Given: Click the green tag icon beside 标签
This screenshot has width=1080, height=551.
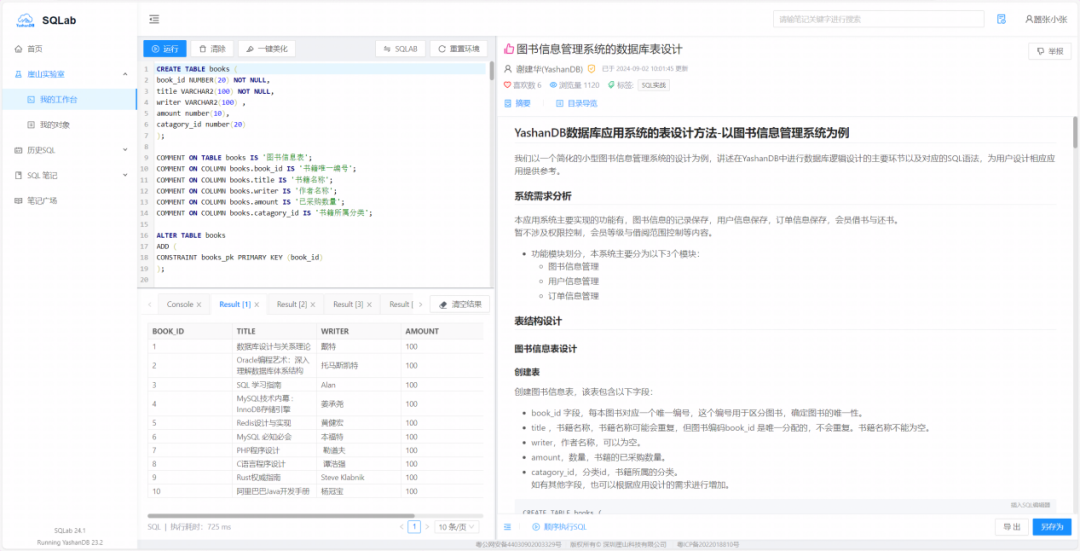Looking at the screenshot, I should pyautogui.click(x=611, y=85).
